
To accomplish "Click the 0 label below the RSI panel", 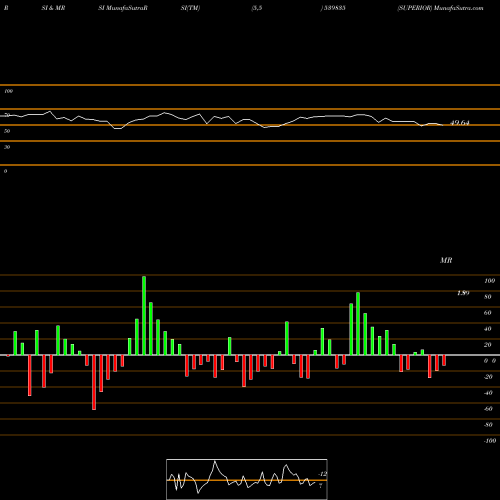I will click(5, 171).
